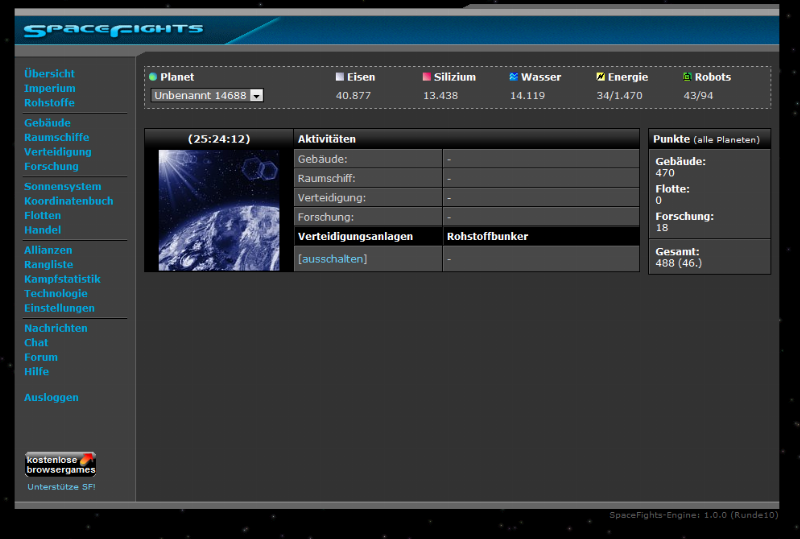The height and width of the screenshot is (539, 800).
Task: Click the Unterstütze SF! link
Action: point(61,487)
